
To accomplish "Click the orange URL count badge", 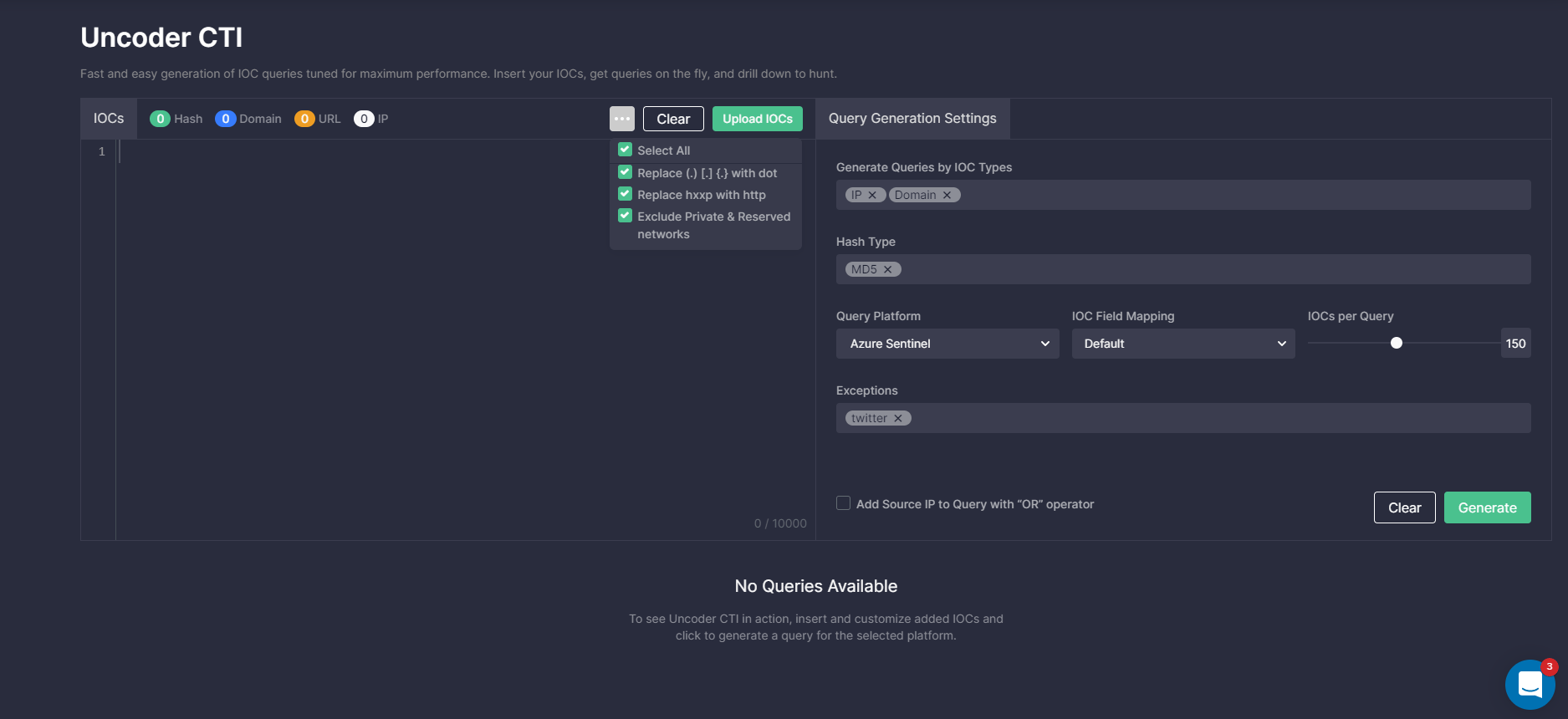I will click(x=304, y=119).
